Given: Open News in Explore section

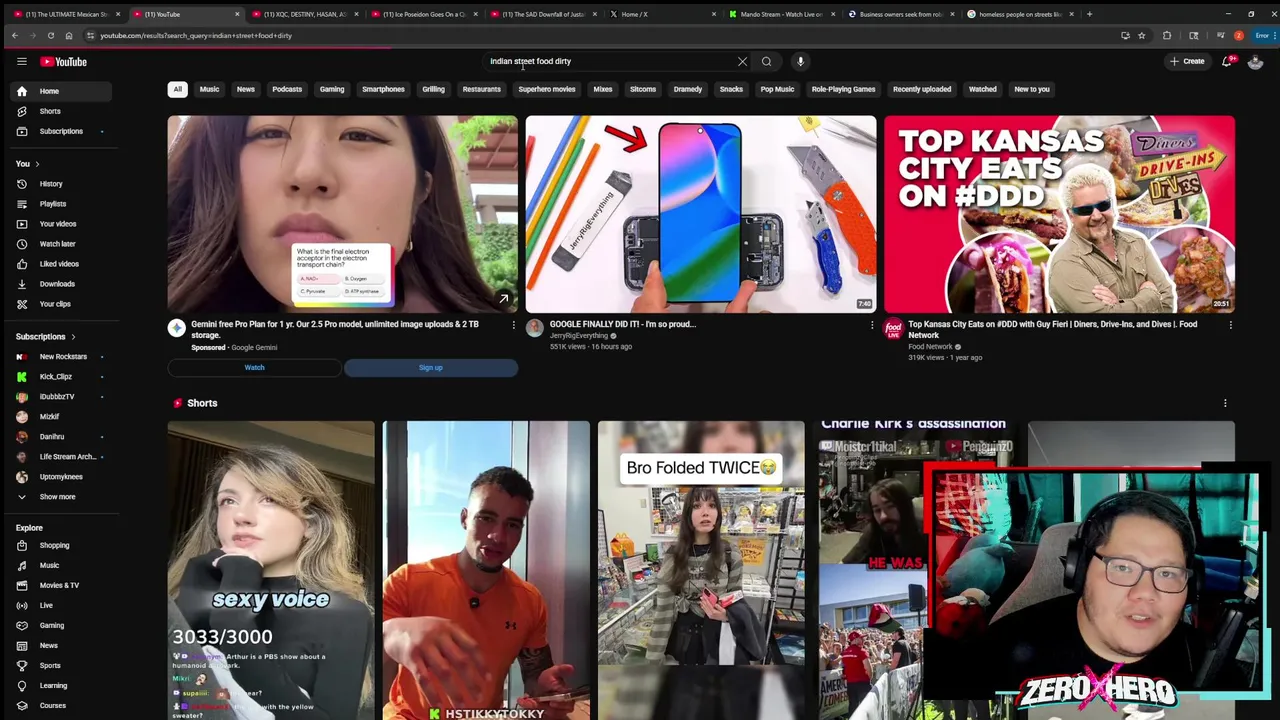Looking at the screenshot, I should (60, 646).
